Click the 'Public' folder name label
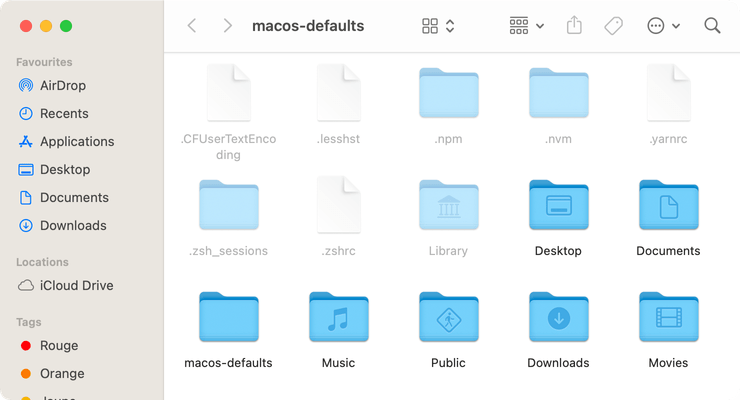This screenshot has width=740, height=400. click(x=448, y=363)
